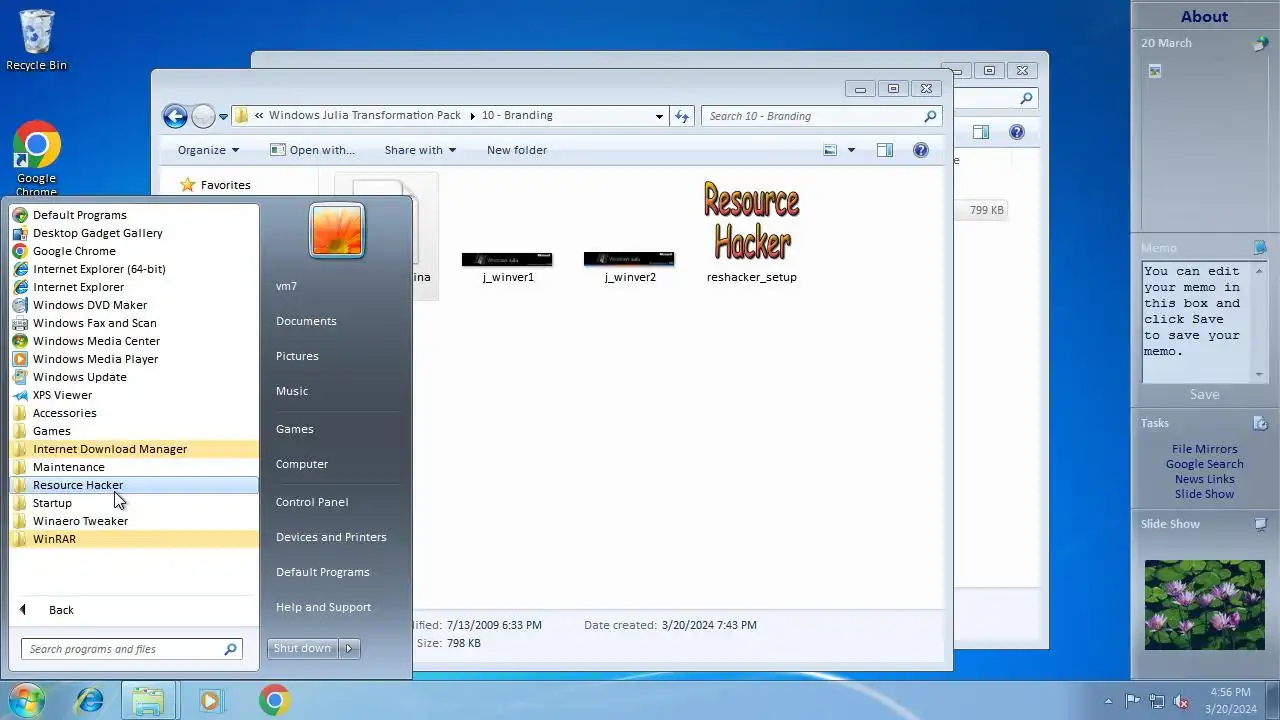This screenshot has height=720, width=1280.
Task: Click the network tray icon
Action: tap(1157, 701)
